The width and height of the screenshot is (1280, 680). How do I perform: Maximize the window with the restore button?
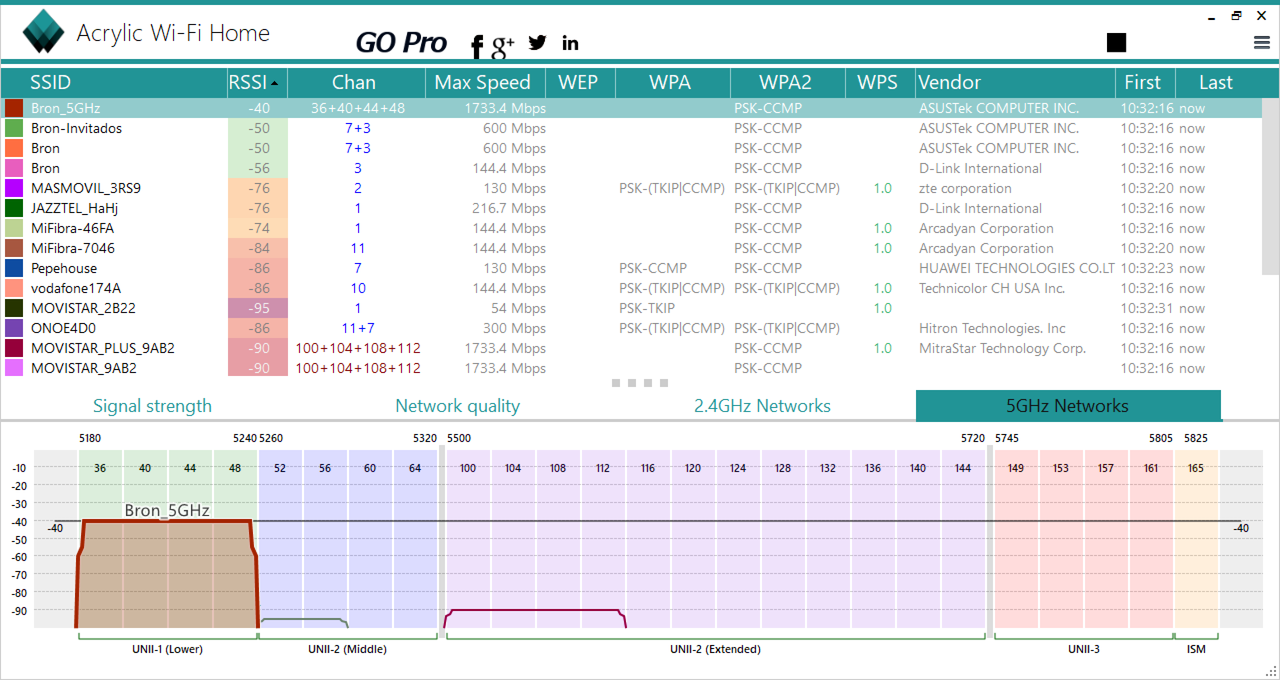[1237, 15]
